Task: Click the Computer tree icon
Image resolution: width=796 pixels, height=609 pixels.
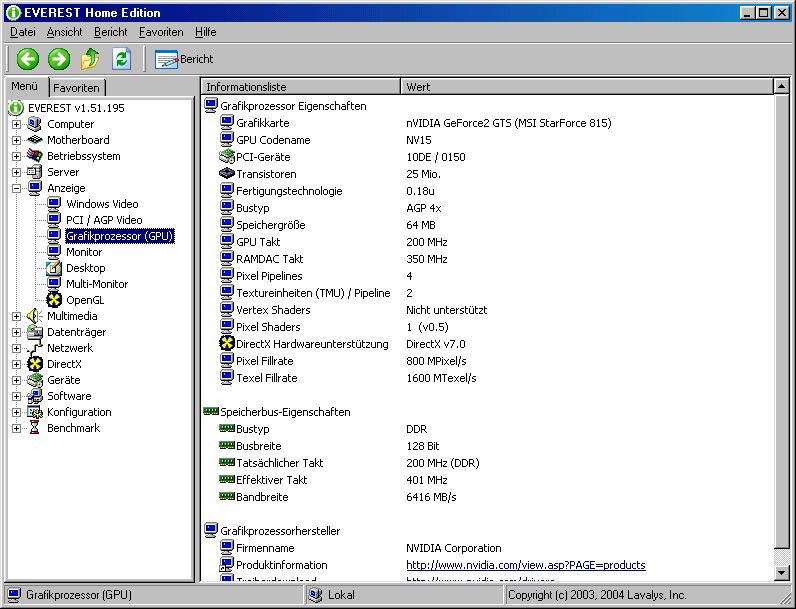Action: (x=35, y=124)
